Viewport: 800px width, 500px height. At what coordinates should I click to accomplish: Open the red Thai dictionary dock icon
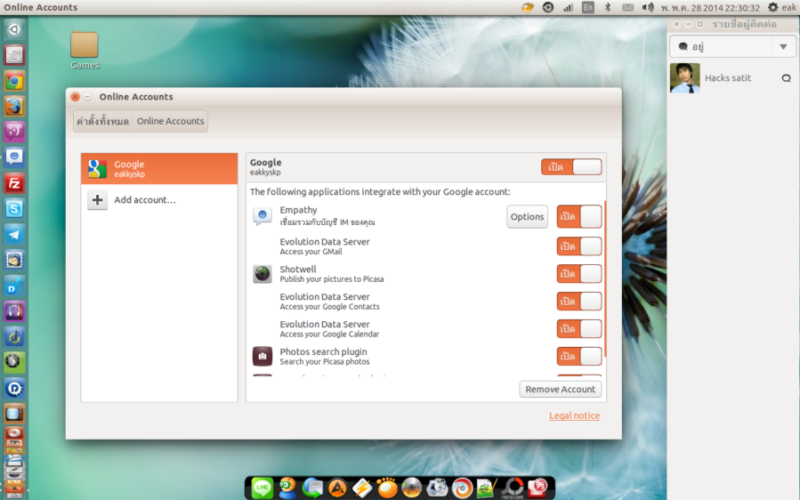pyautogui.click(x=537, y=488)
